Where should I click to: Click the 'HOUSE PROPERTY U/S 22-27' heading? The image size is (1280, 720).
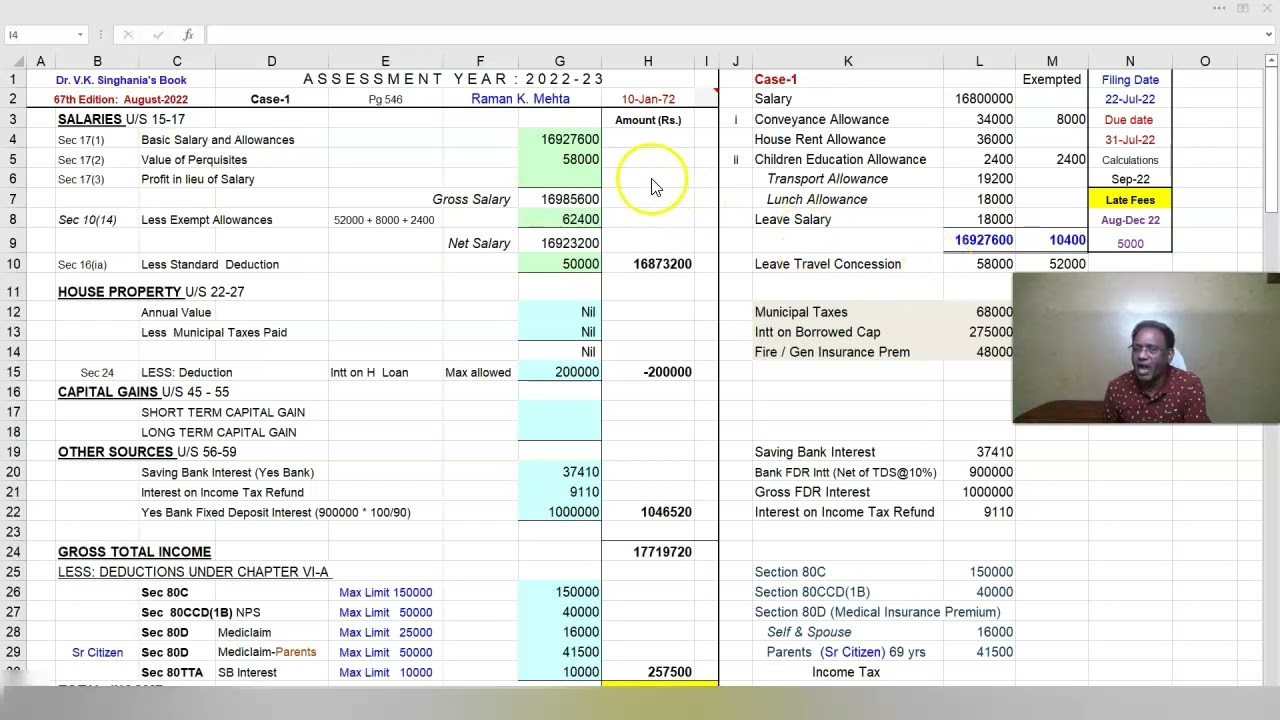151,292
